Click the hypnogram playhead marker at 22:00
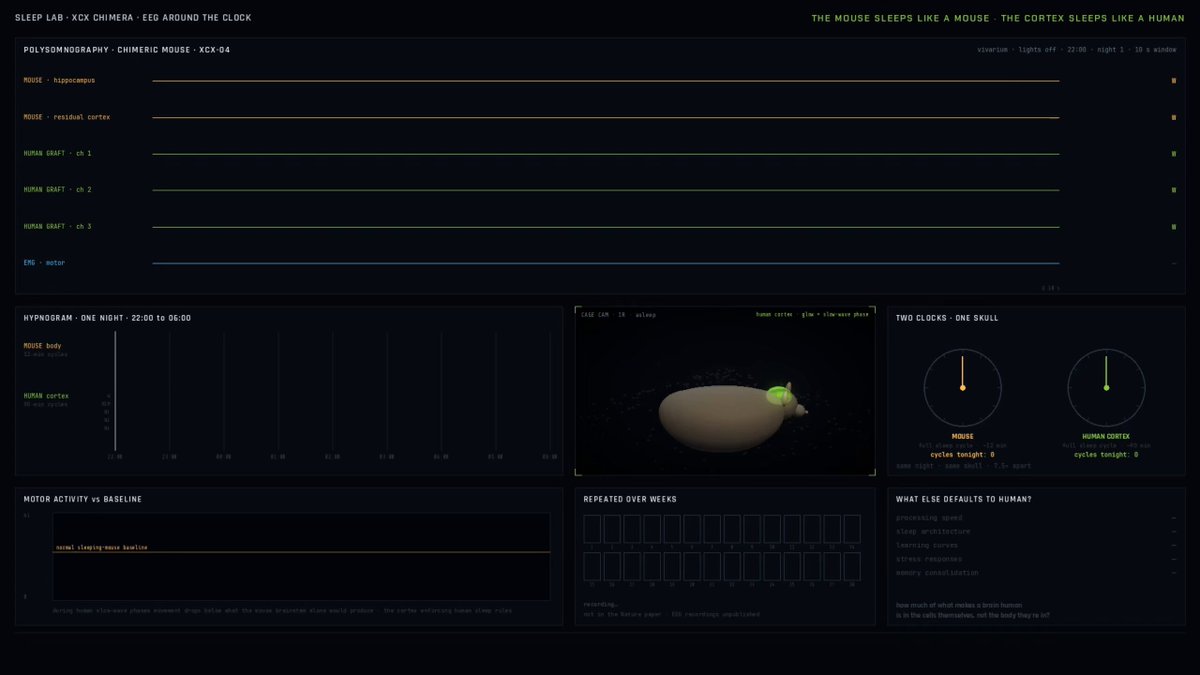 (115, 391)
